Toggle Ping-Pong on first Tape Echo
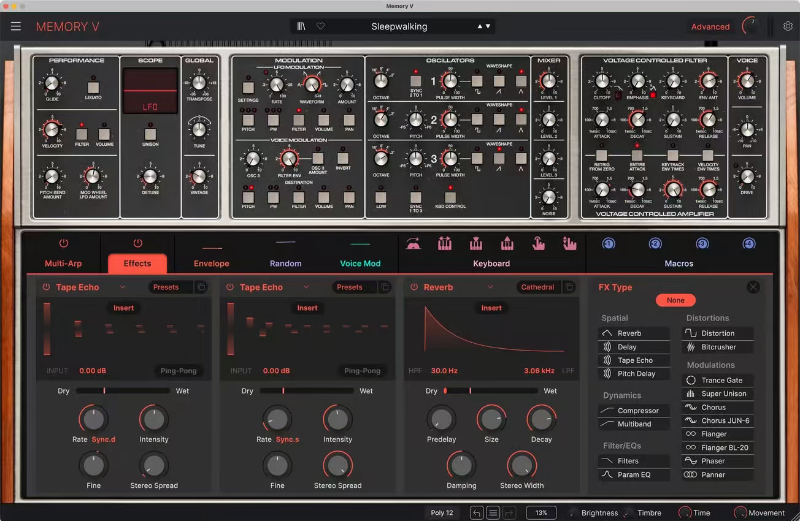Screen dimensions: 800x521 178,371
